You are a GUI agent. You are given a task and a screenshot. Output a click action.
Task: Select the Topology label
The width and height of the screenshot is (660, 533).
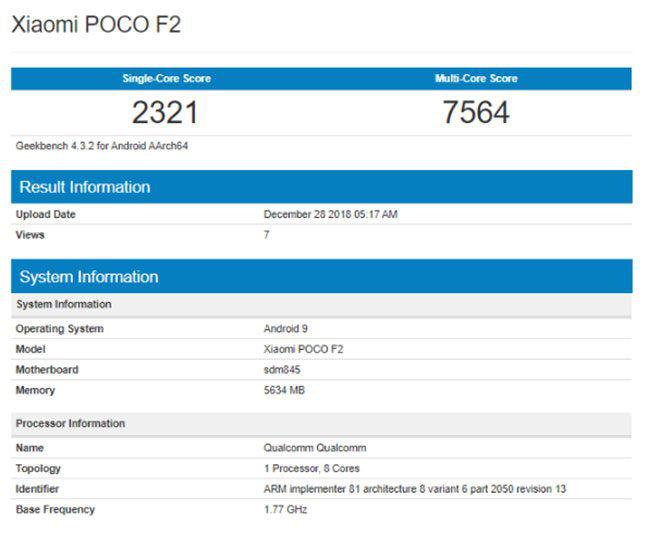(38, 469)
